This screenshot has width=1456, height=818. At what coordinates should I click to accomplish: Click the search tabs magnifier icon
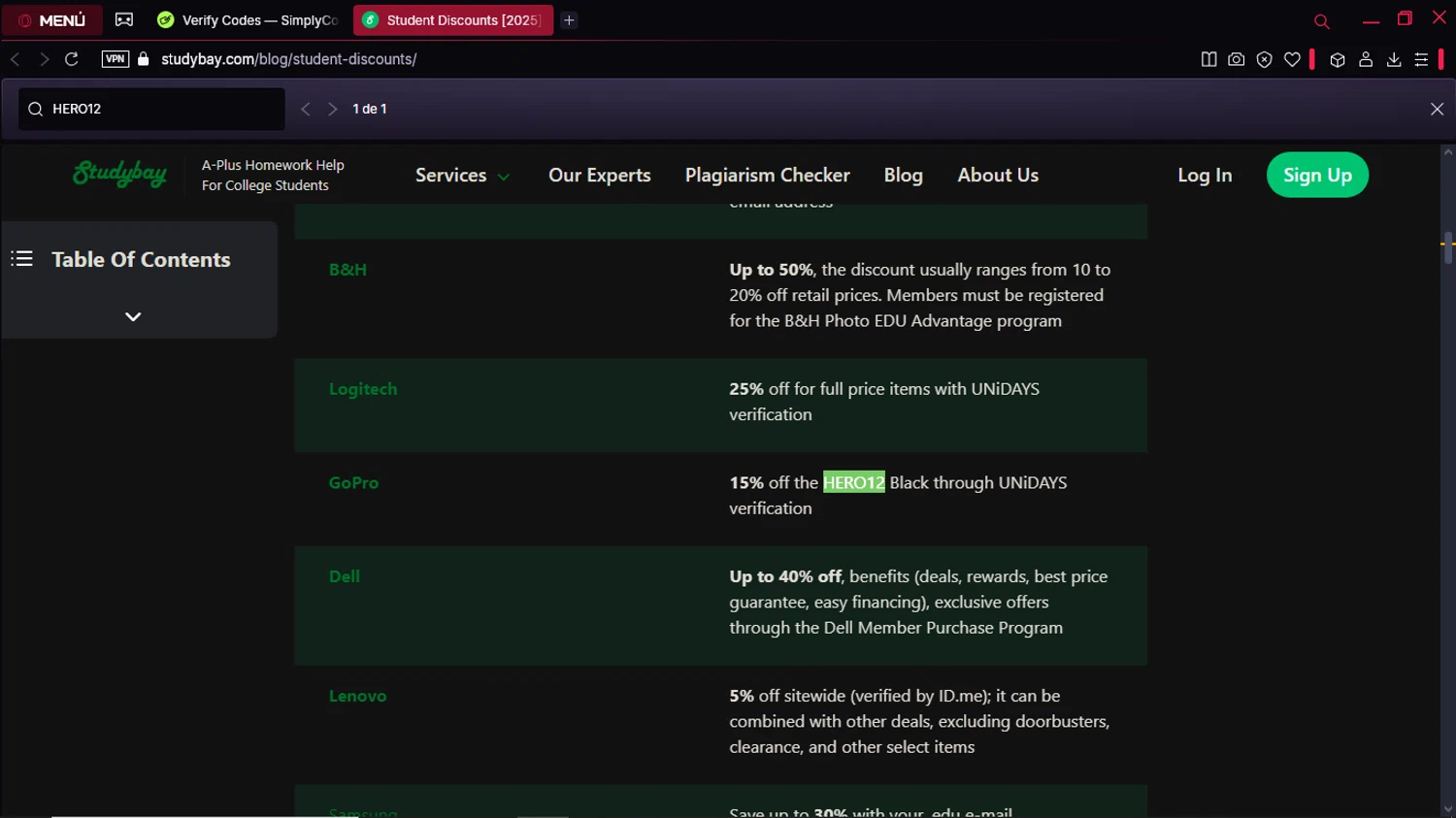(1321, 20)
